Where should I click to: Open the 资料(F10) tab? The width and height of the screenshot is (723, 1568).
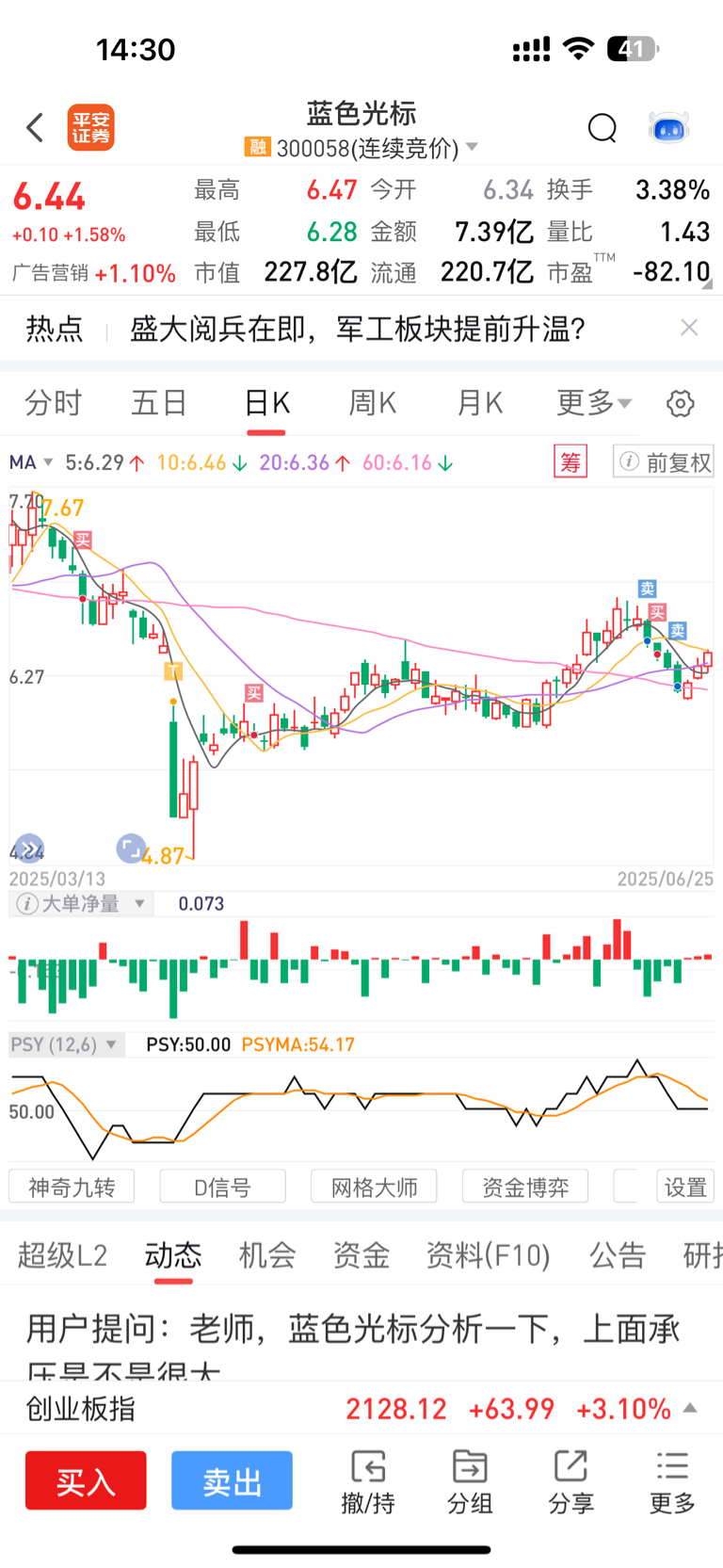pos(488,1255)
